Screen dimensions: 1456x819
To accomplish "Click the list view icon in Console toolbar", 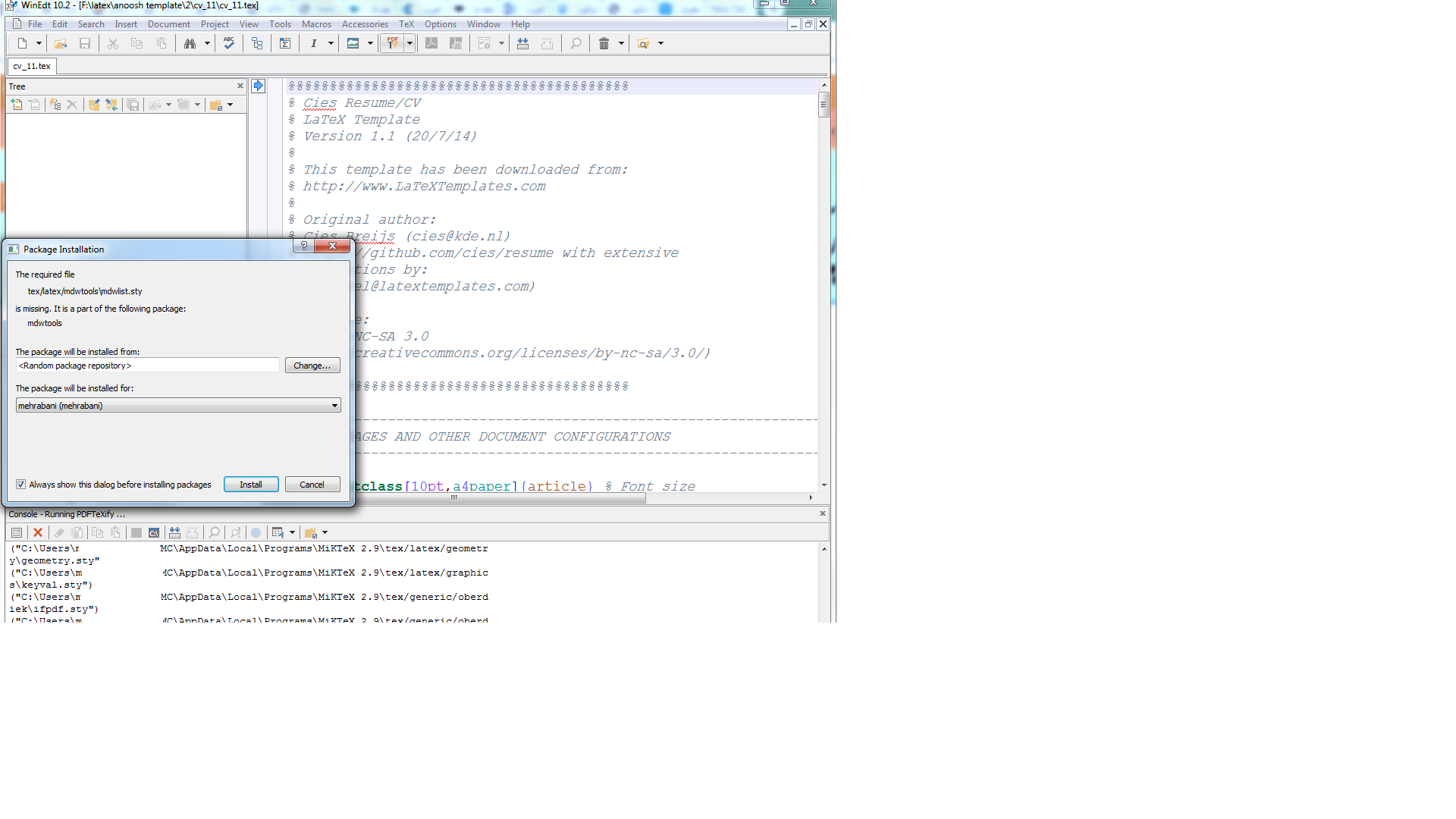I will (x=17, y=532).
